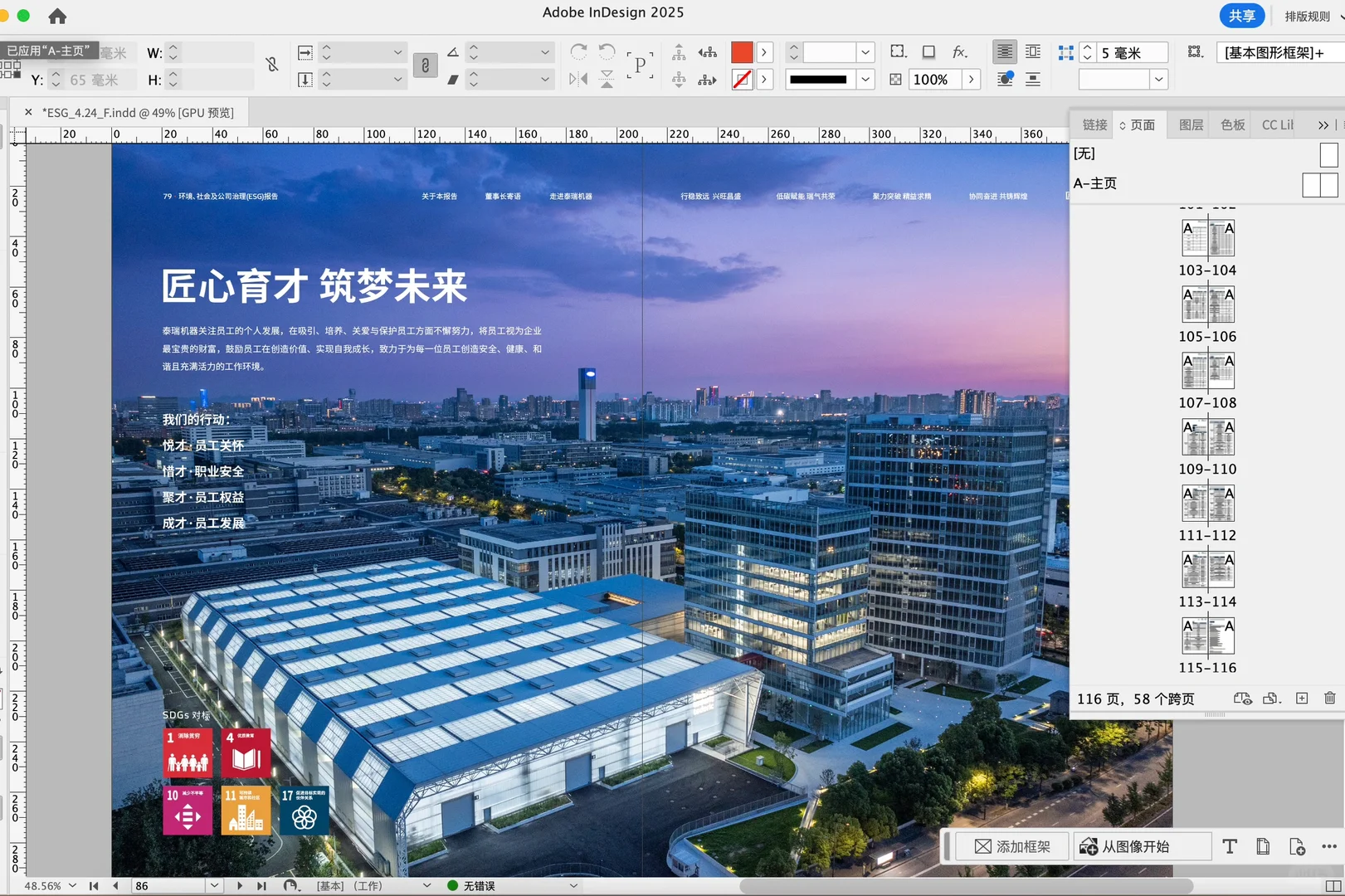
Task: Toggle constrain proportions chain next to W/H
Action: (272, 65)
